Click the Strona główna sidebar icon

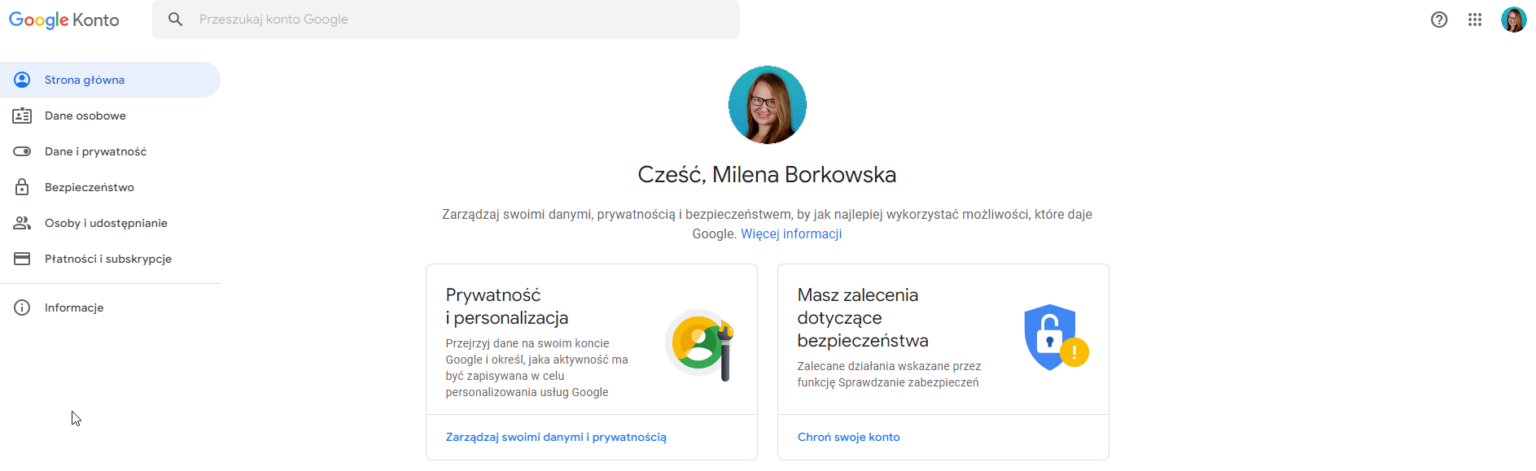(x=21, y=80)
